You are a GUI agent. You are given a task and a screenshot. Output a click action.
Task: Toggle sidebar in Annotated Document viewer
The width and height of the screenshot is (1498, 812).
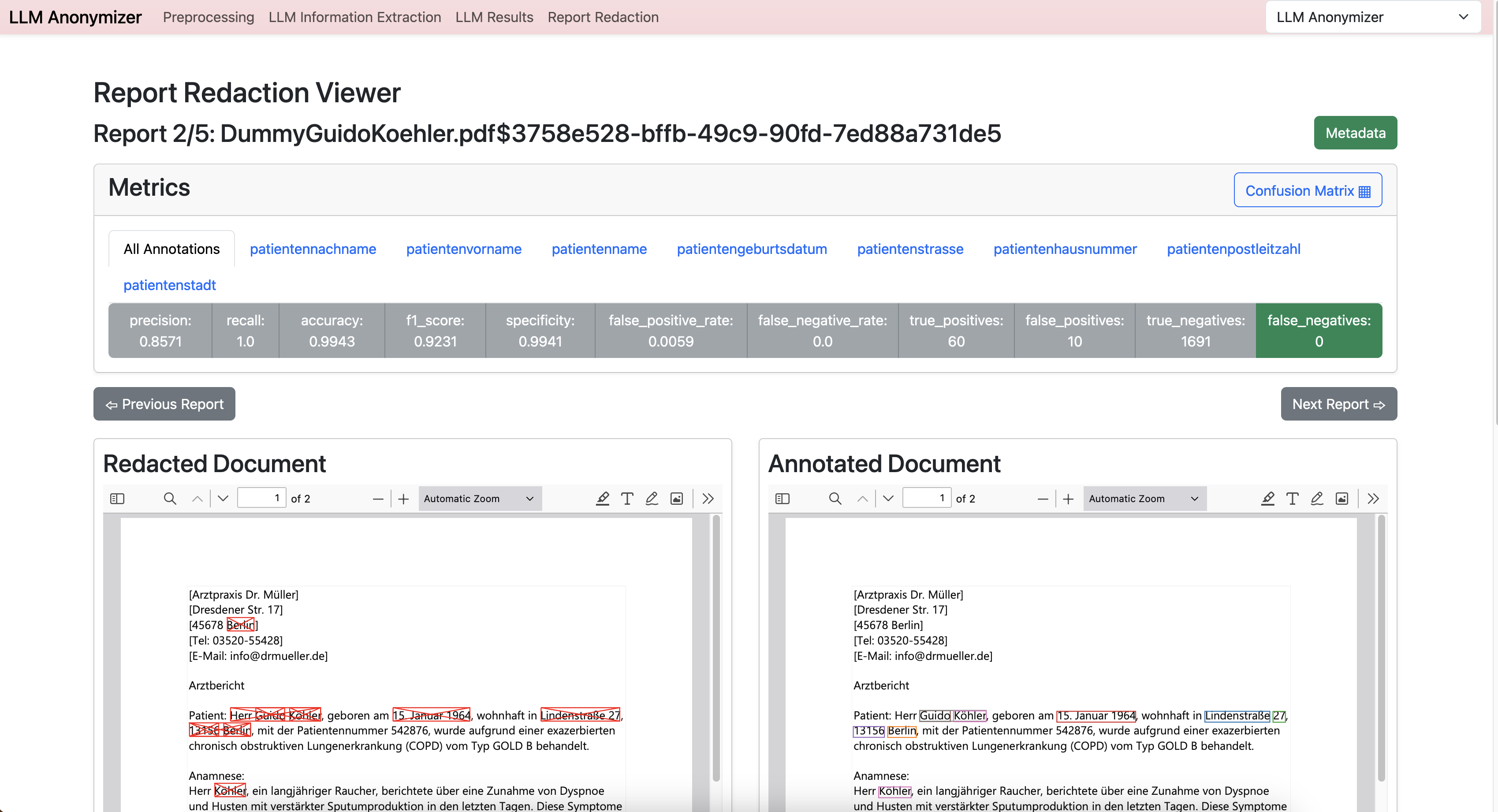tap(782, 499)
